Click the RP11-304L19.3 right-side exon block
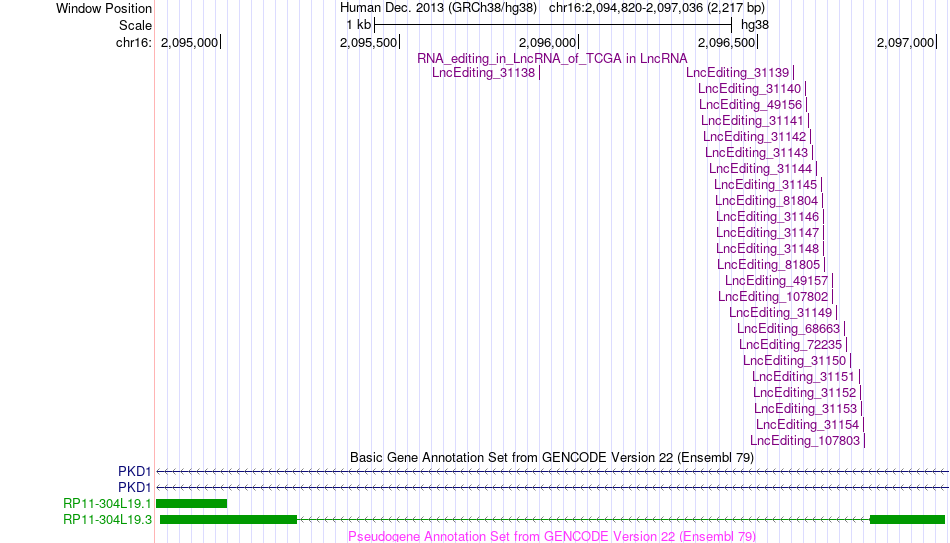 pos(907,519)
